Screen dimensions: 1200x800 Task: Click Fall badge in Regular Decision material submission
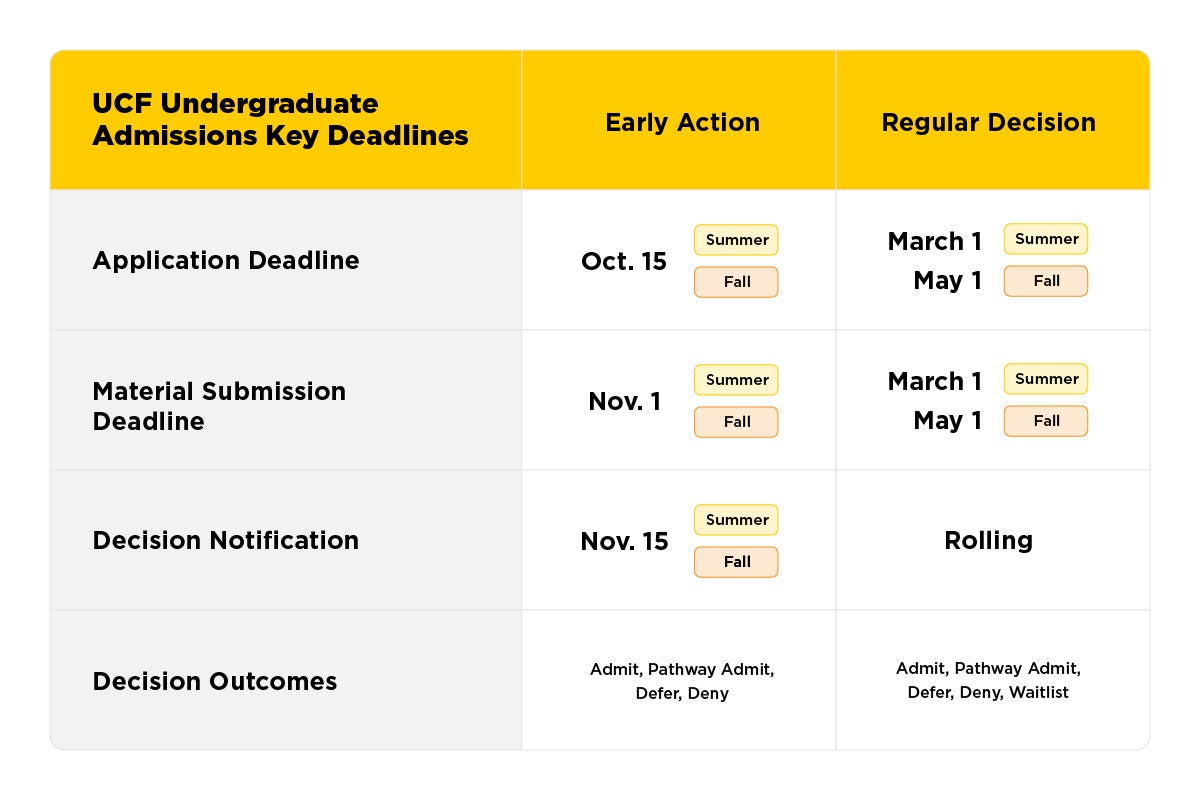(x=1046, y=421)
